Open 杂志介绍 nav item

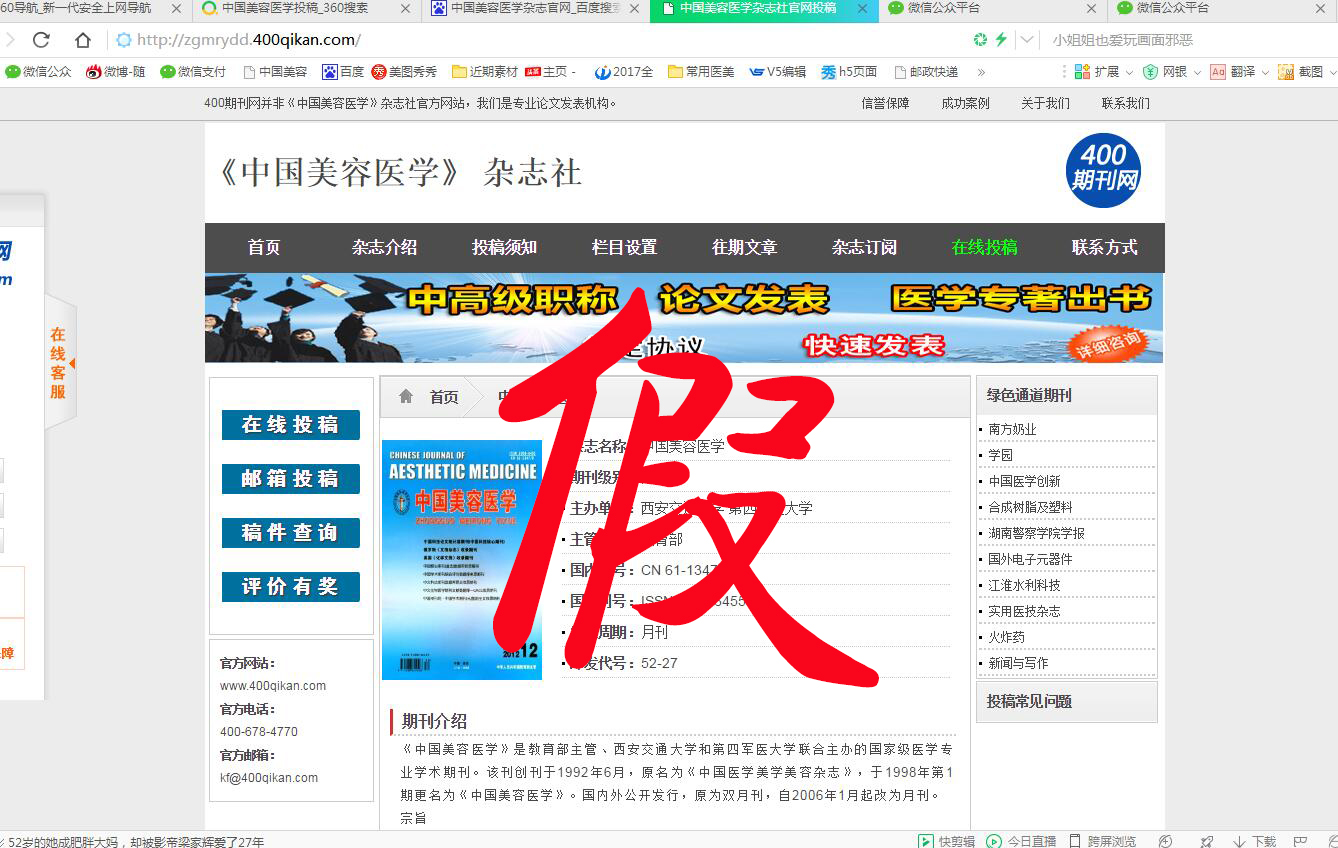(384, 248)
